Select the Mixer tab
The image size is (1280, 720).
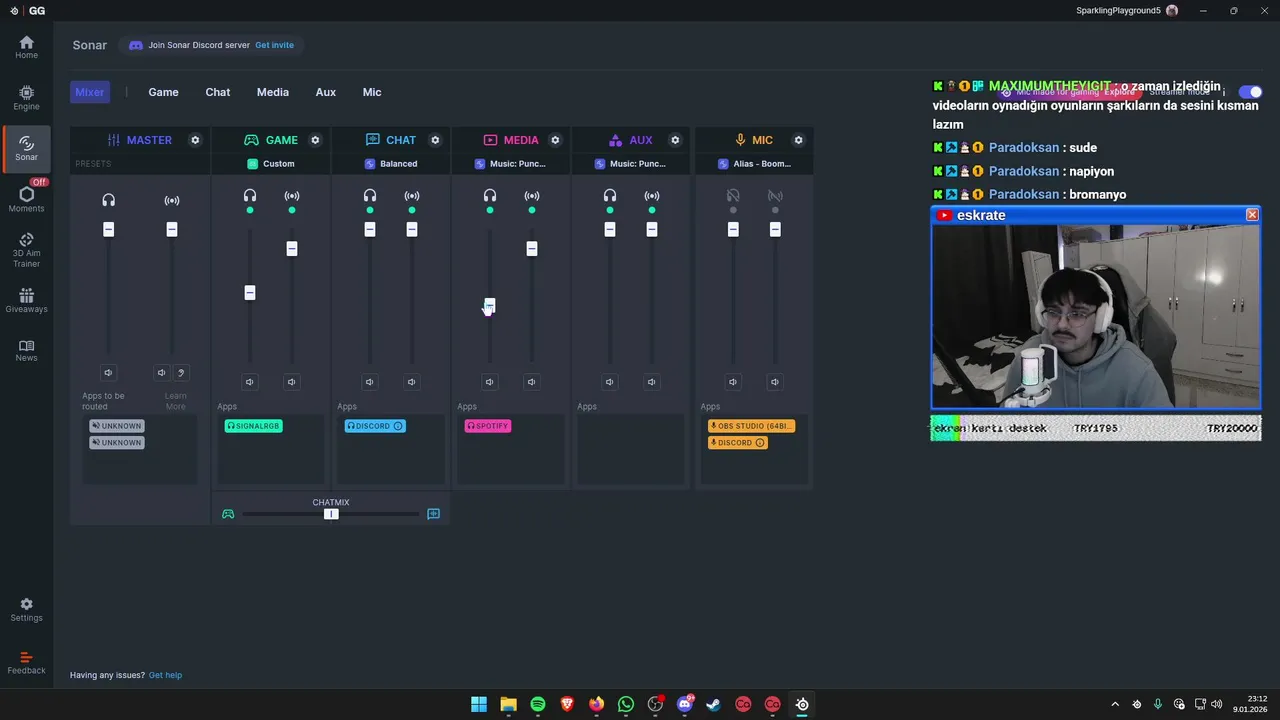coord(90,92)
